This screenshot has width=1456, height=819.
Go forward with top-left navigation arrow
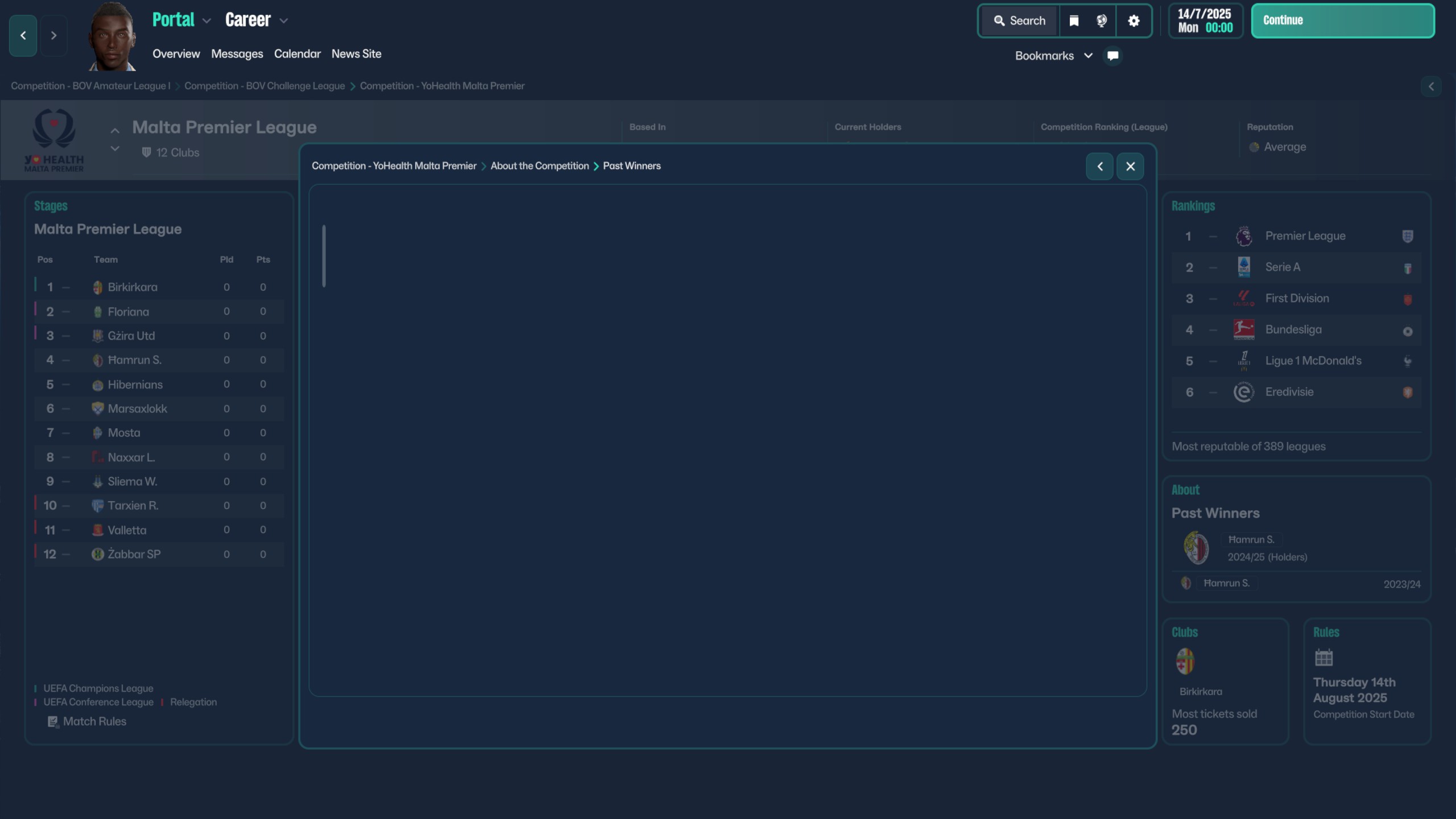(53, 35)
